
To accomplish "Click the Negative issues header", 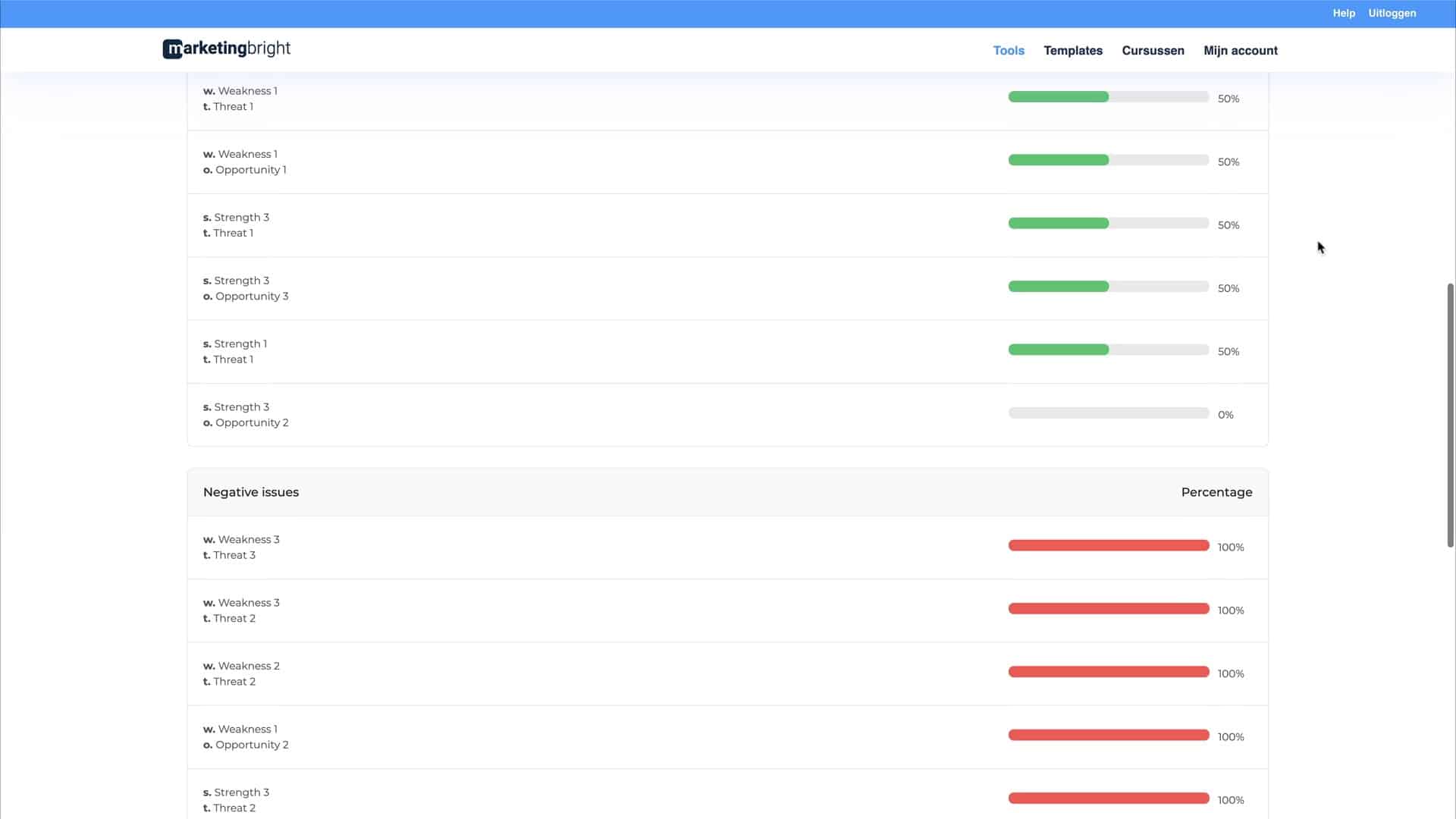I will [x=251, y=492].
